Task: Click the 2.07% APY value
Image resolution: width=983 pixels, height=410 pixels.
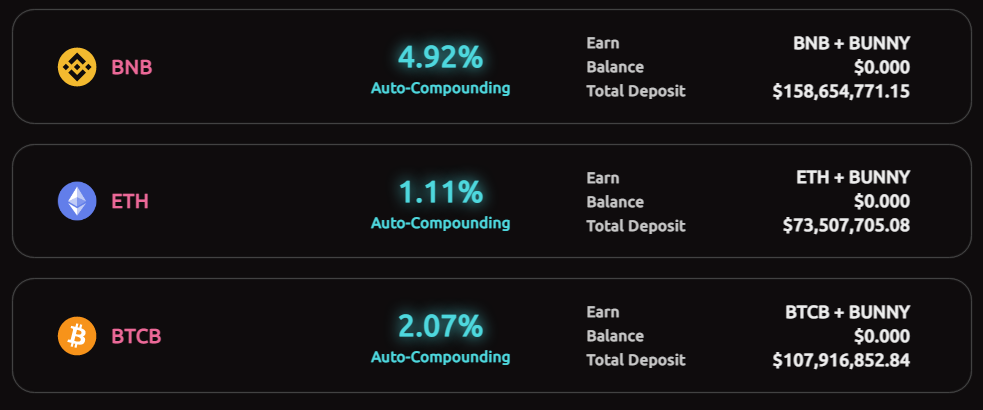Action: [440, 326]
